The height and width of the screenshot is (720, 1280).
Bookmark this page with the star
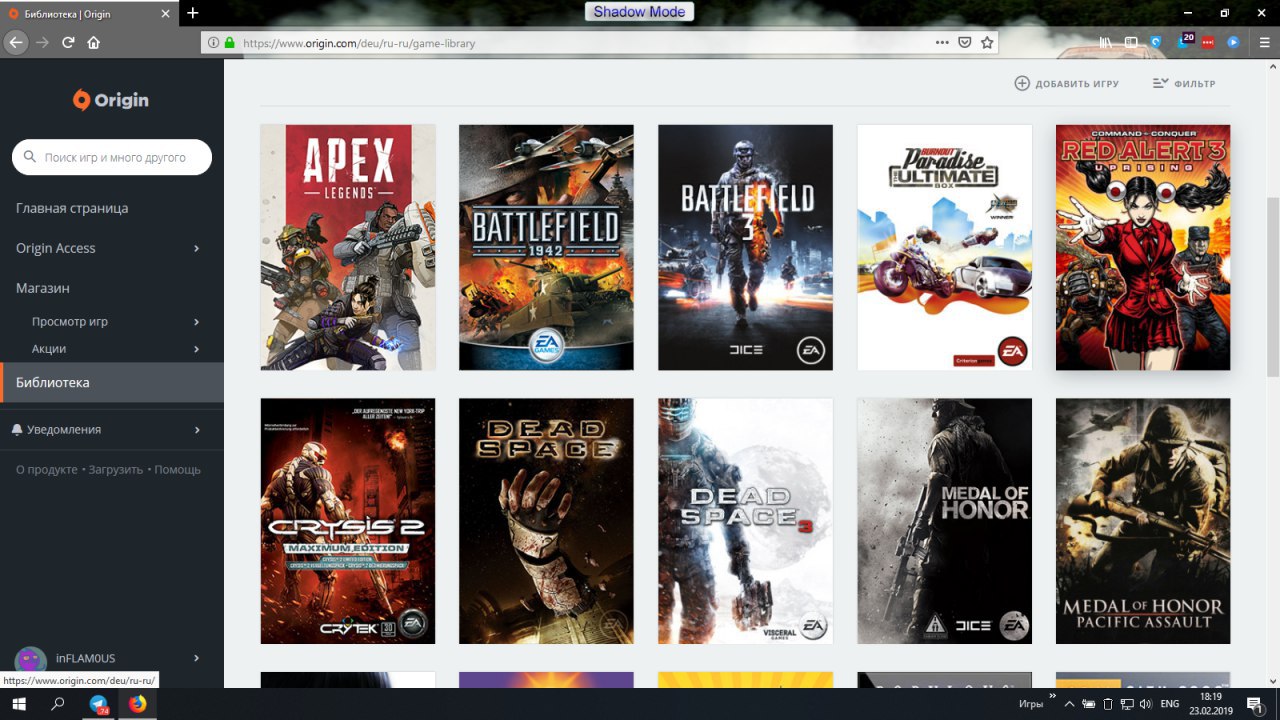[x=987, y=43]
